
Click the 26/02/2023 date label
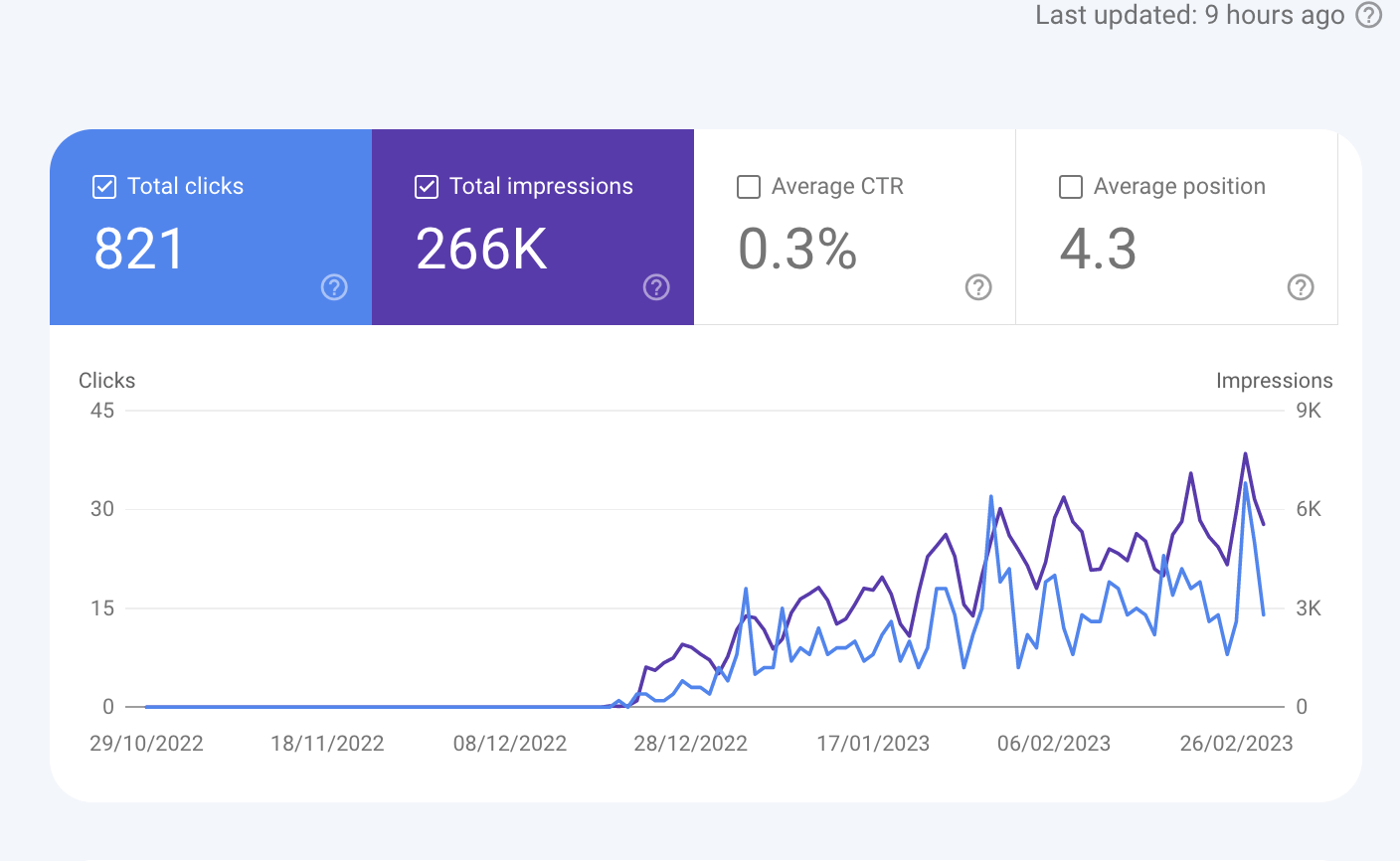(1236, 744)
